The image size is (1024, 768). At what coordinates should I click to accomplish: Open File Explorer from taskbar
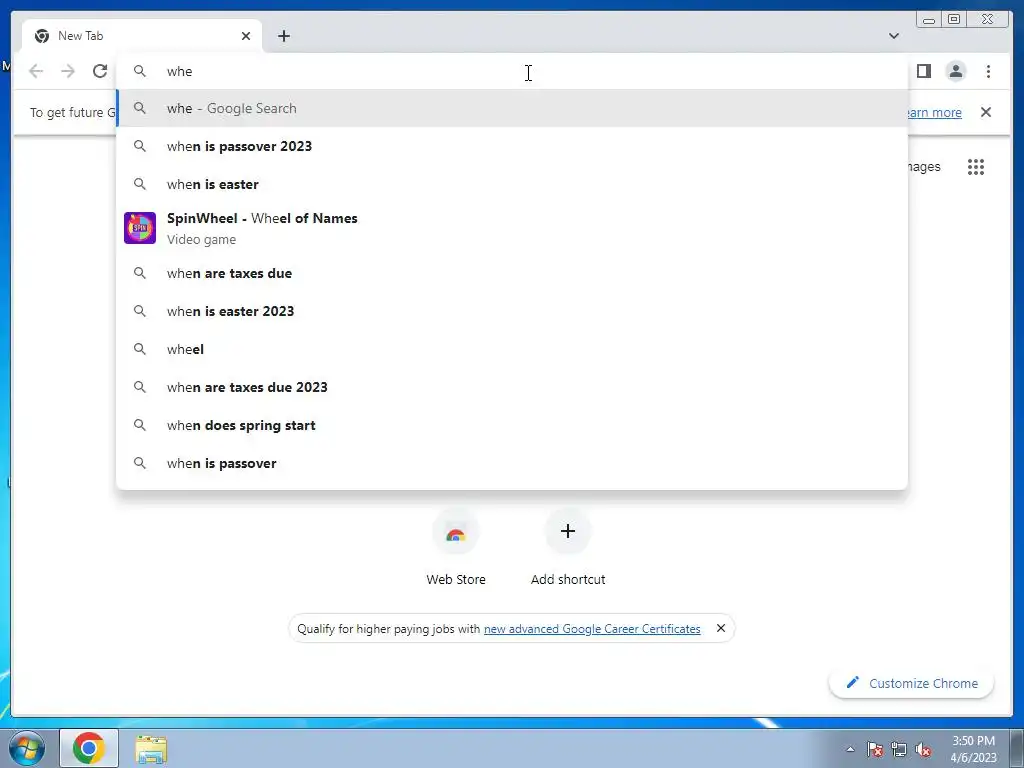151,749
